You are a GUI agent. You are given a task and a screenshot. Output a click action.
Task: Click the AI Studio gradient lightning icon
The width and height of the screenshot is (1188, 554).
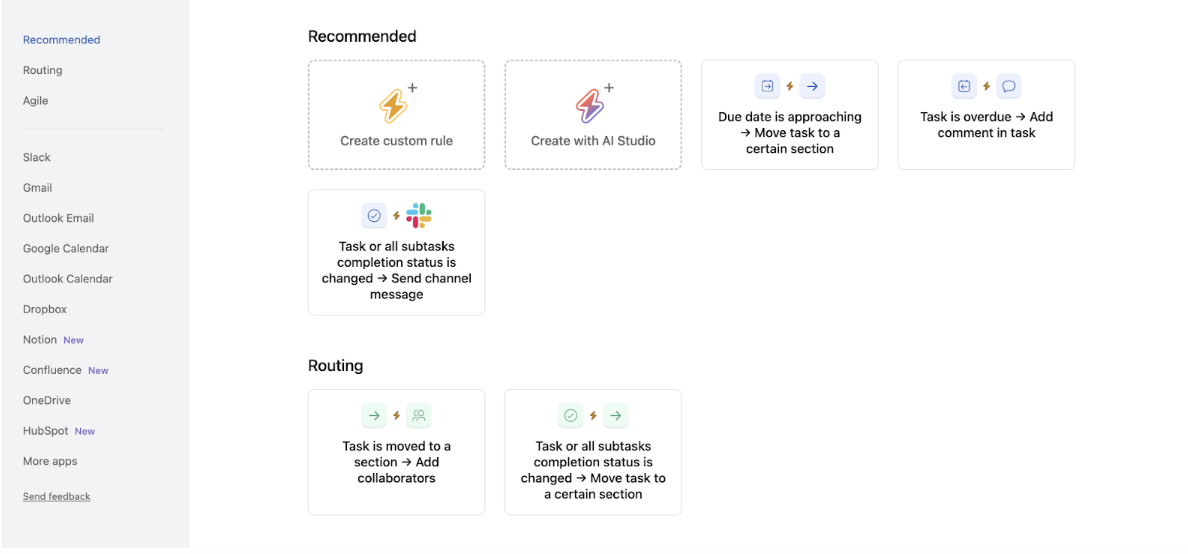[x=589, y=105]
